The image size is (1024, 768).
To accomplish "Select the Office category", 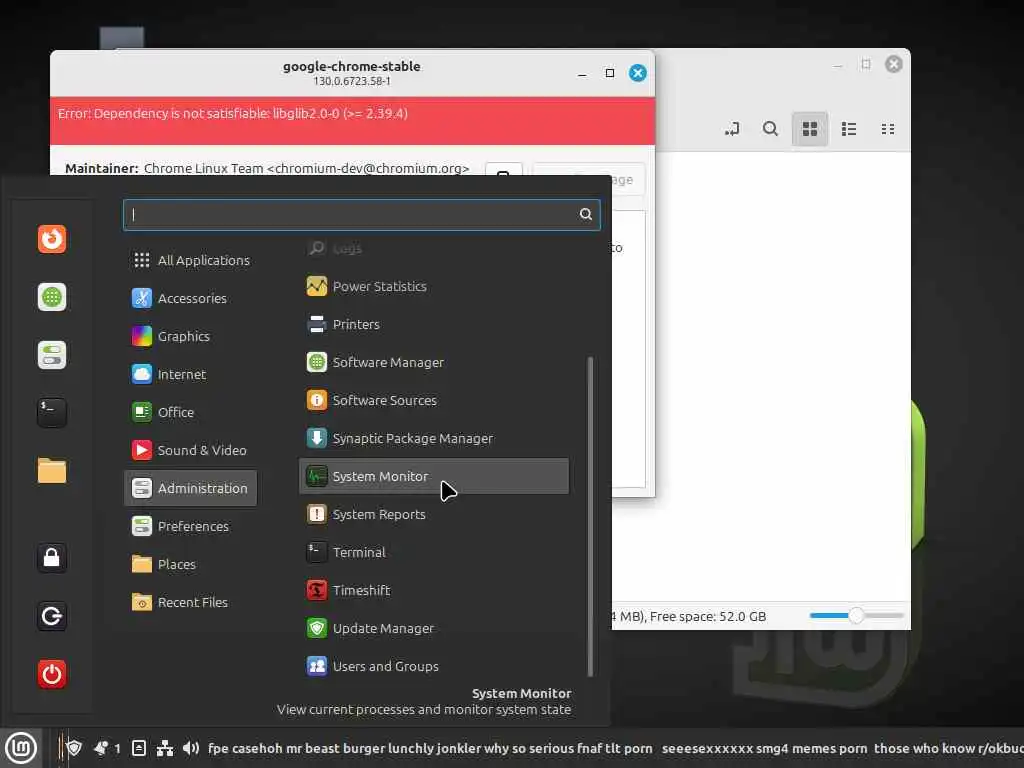I will 191,412.
